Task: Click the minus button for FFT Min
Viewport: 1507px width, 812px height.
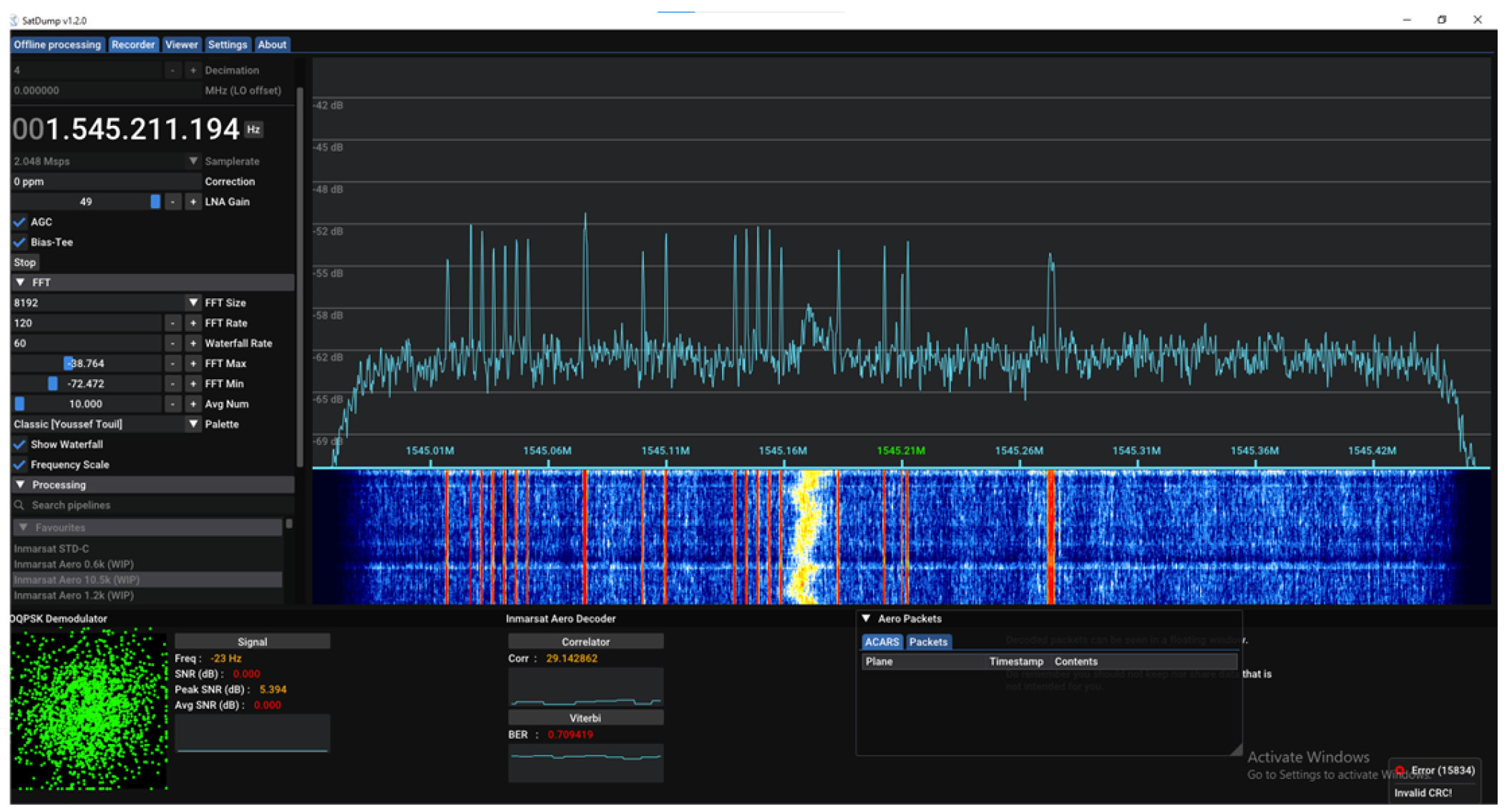Action: tap(172, 383)
